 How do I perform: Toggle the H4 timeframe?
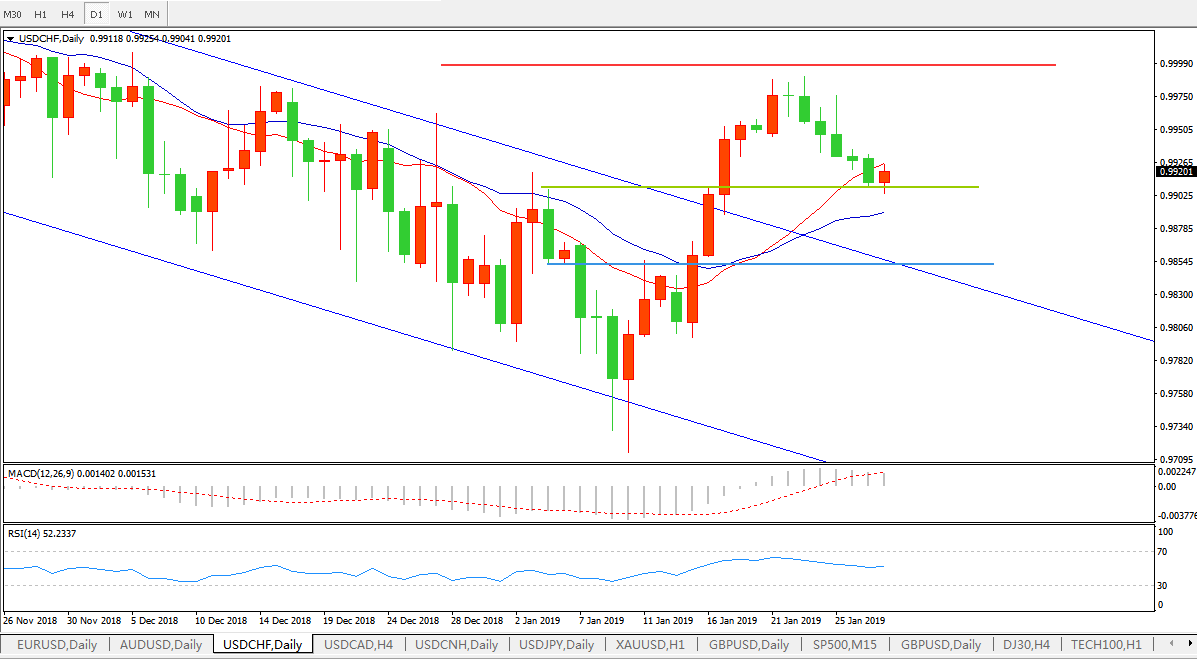(x=67, y=14)
